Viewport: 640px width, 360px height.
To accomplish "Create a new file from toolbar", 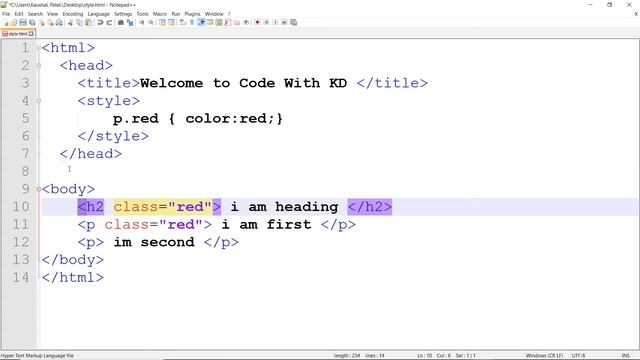I will click(x=5, y=22).
